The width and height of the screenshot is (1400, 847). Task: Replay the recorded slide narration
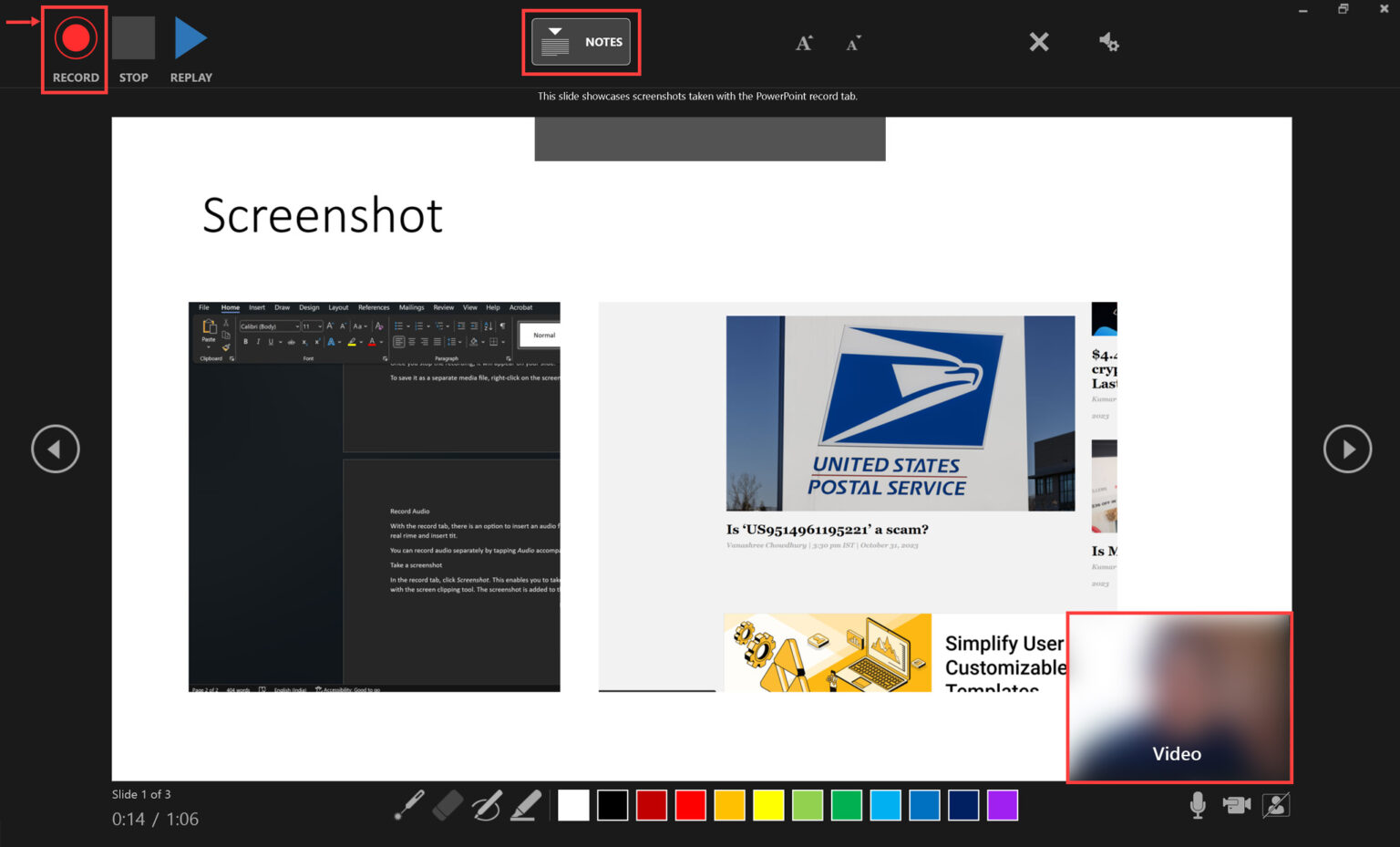coord(190,39)
